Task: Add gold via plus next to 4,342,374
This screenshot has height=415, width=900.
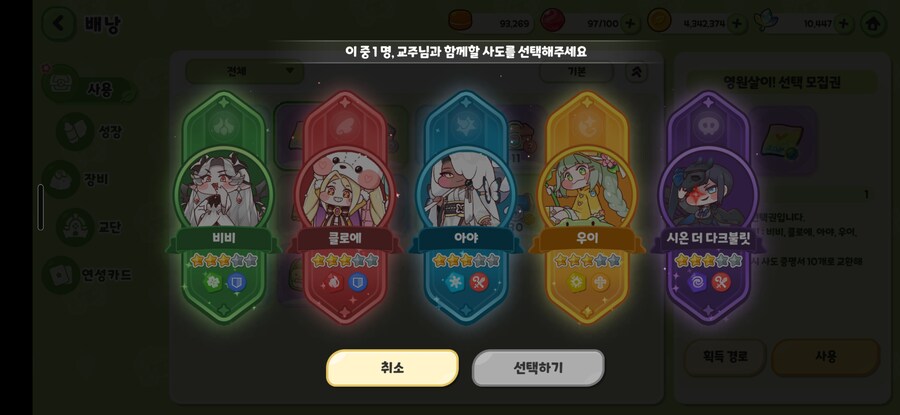Action: (x=736, y=24)
